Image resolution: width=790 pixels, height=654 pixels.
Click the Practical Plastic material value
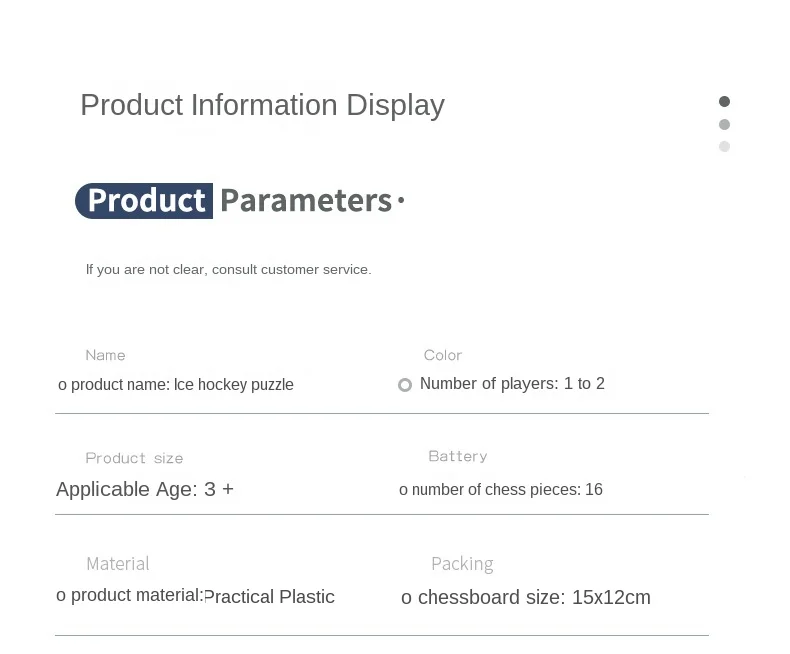[269, 597]
